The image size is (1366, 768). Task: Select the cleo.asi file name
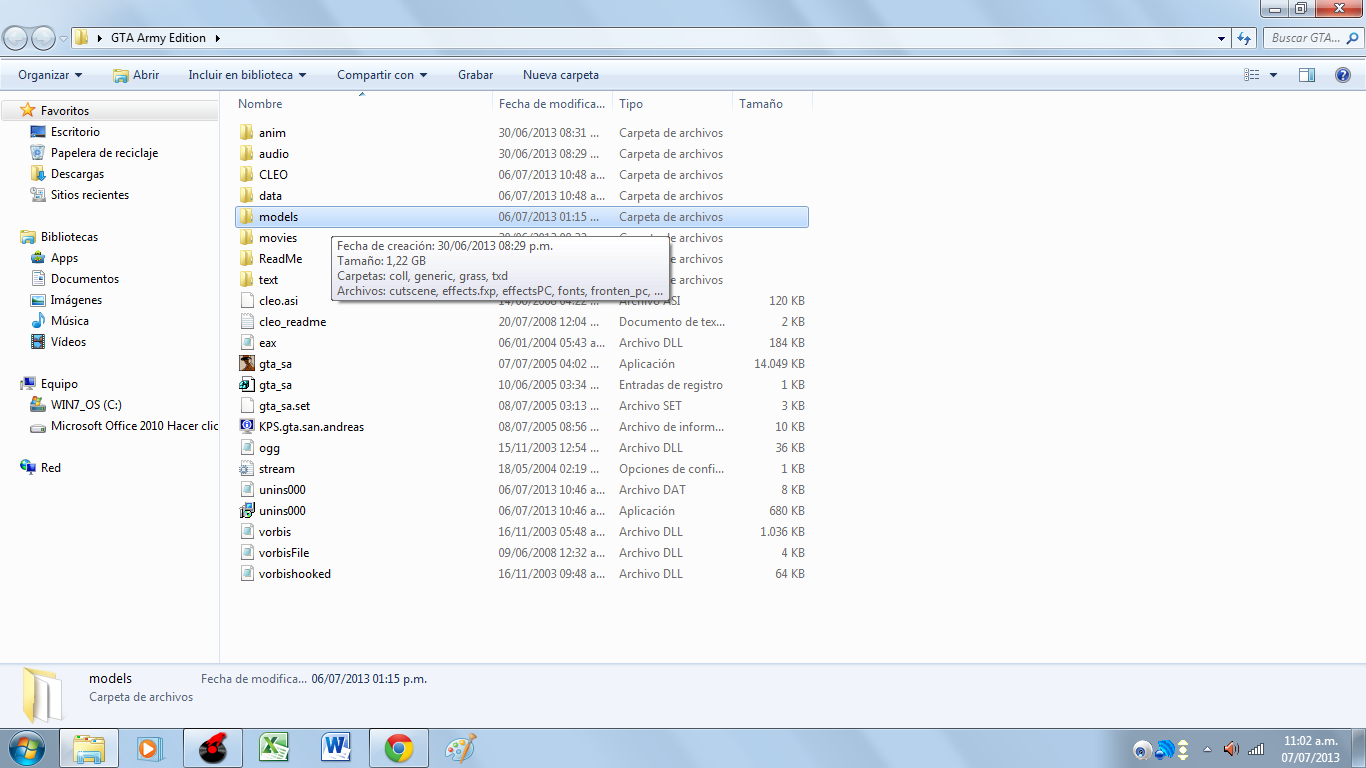coord(278,301)
